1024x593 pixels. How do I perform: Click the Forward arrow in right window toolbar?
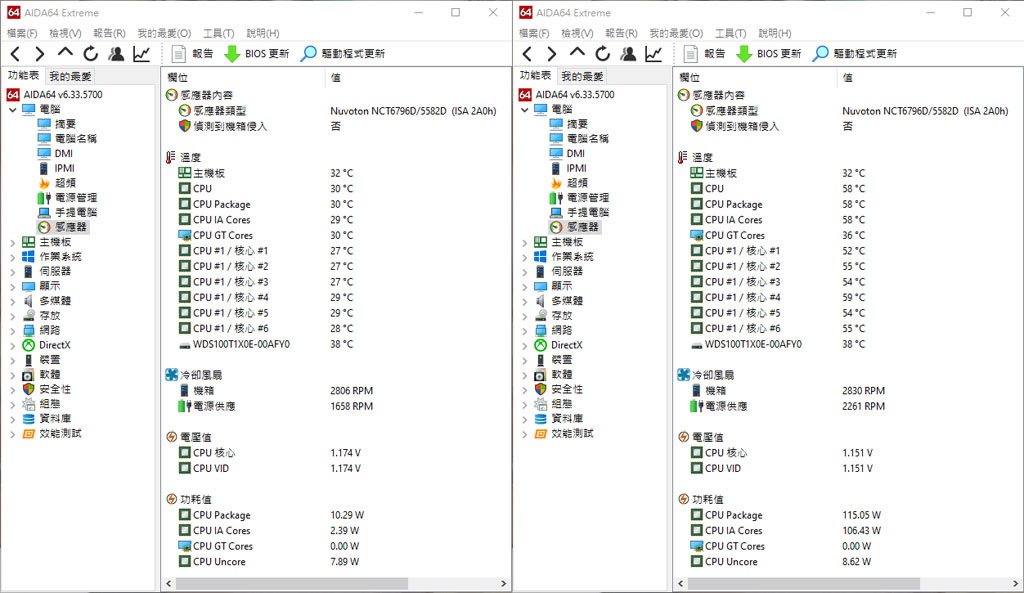tap(552, 54)
